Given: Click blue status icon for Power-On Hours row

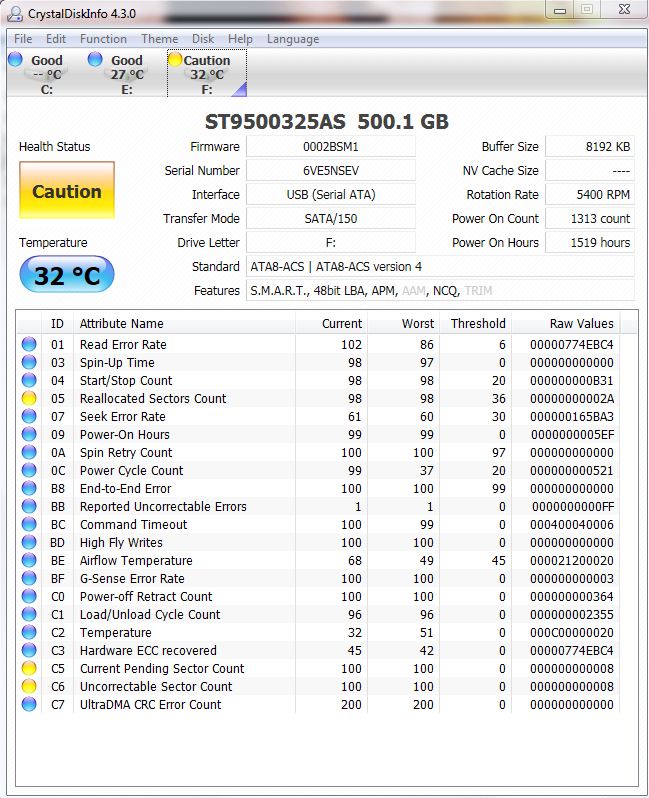Looking at the screenshot, I should click(x=29, y=434).
